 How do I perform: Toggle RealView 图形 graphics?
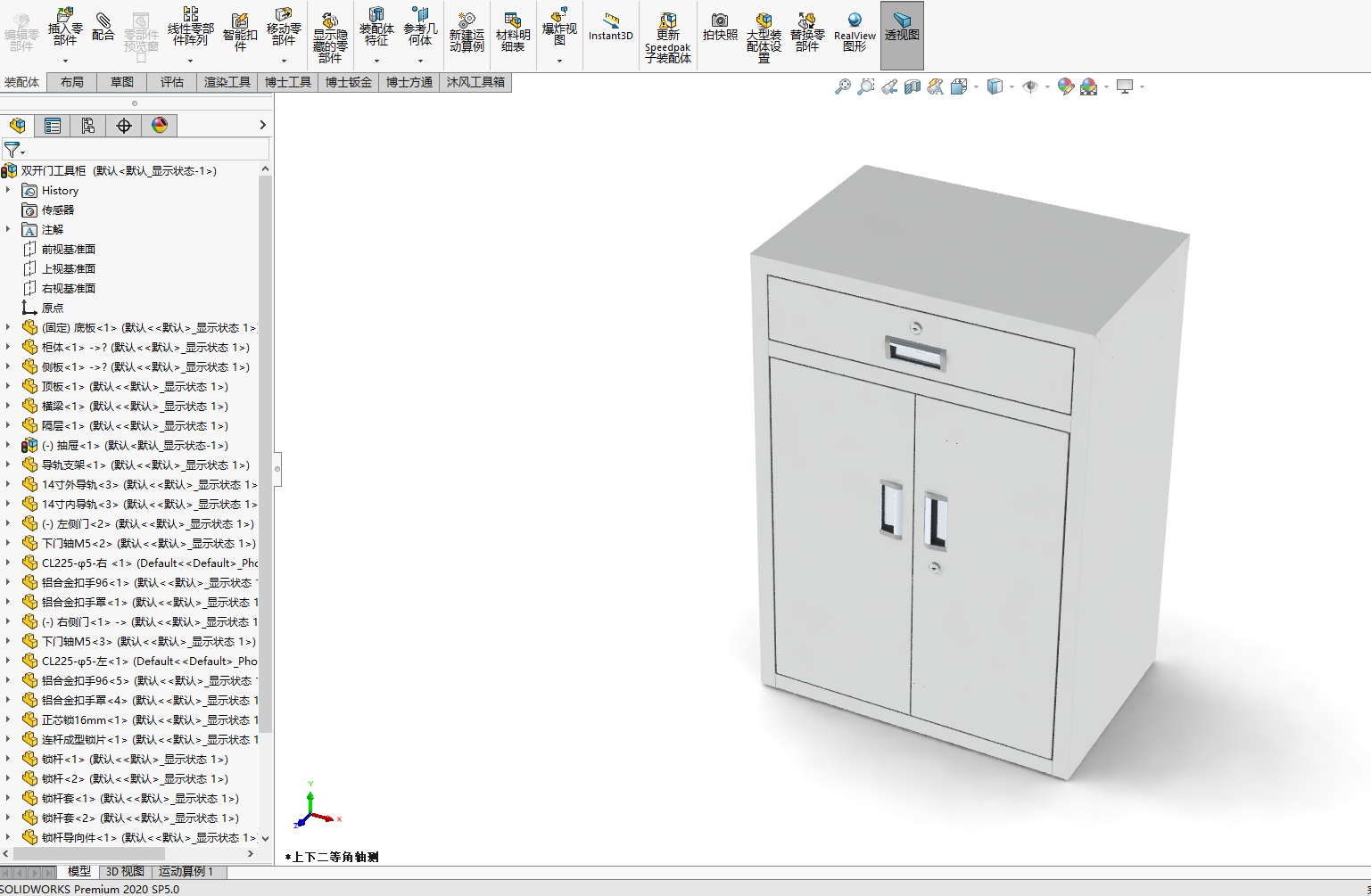point(855,32)
